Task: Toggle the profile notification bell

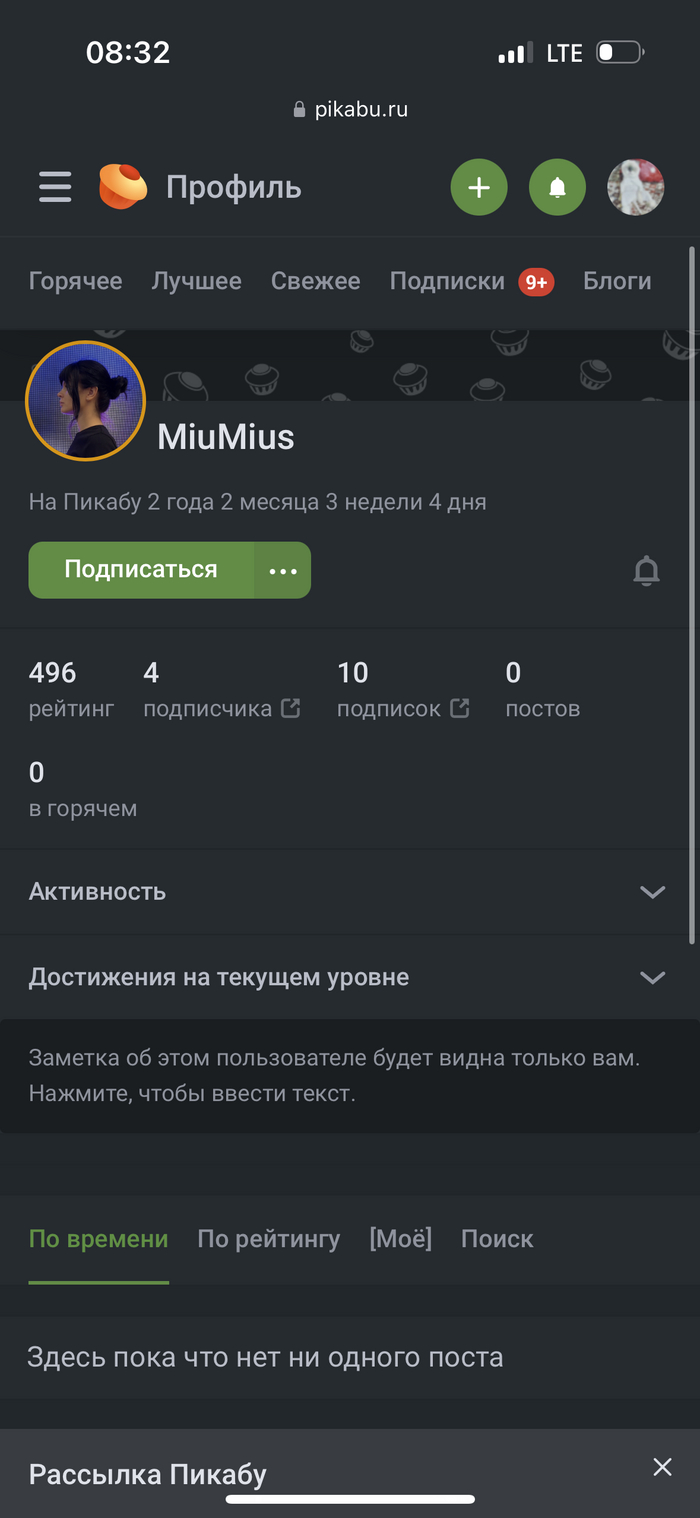Action: point(647,571)
